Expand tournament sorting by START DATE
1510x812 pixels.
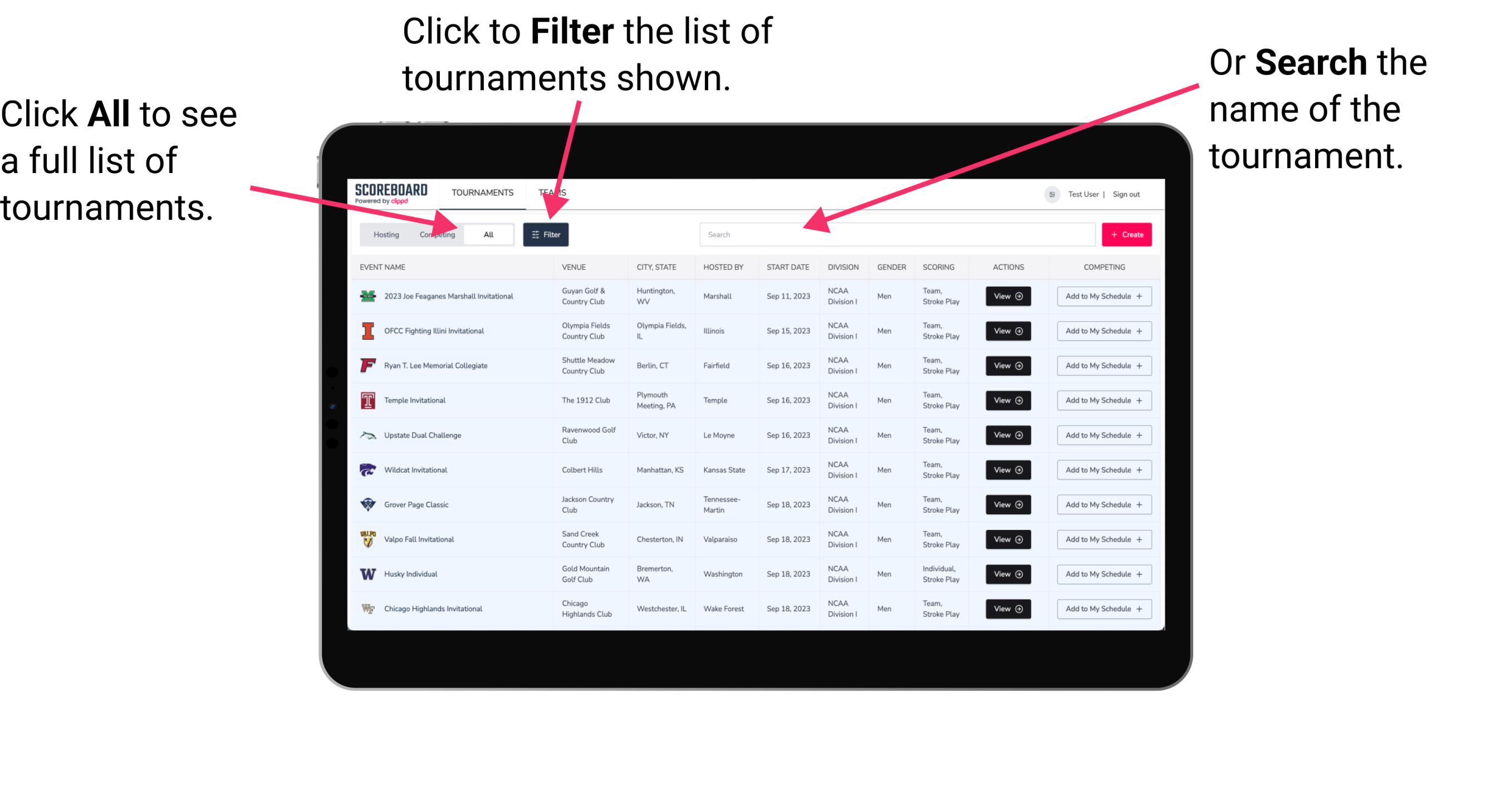tap(789, 267)
